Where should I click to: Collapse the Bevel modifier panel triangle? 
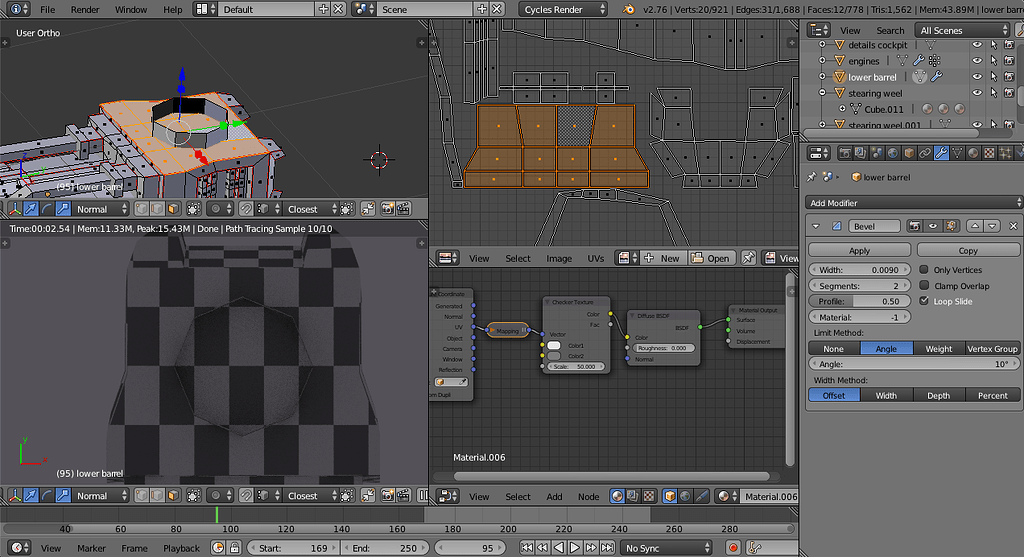point(816,227)
